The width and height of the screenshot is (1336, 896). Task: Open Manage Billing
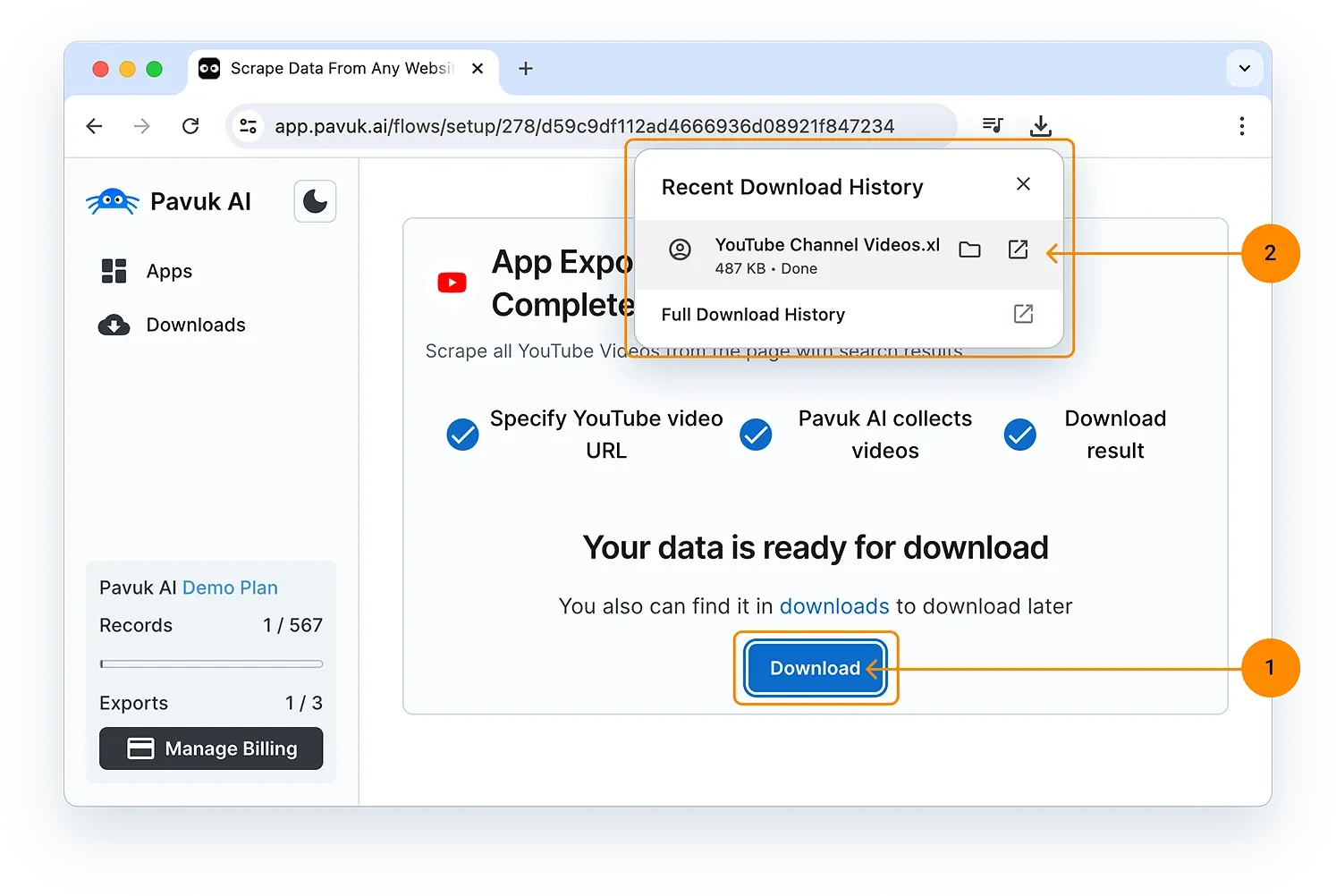tap(211, 748)
